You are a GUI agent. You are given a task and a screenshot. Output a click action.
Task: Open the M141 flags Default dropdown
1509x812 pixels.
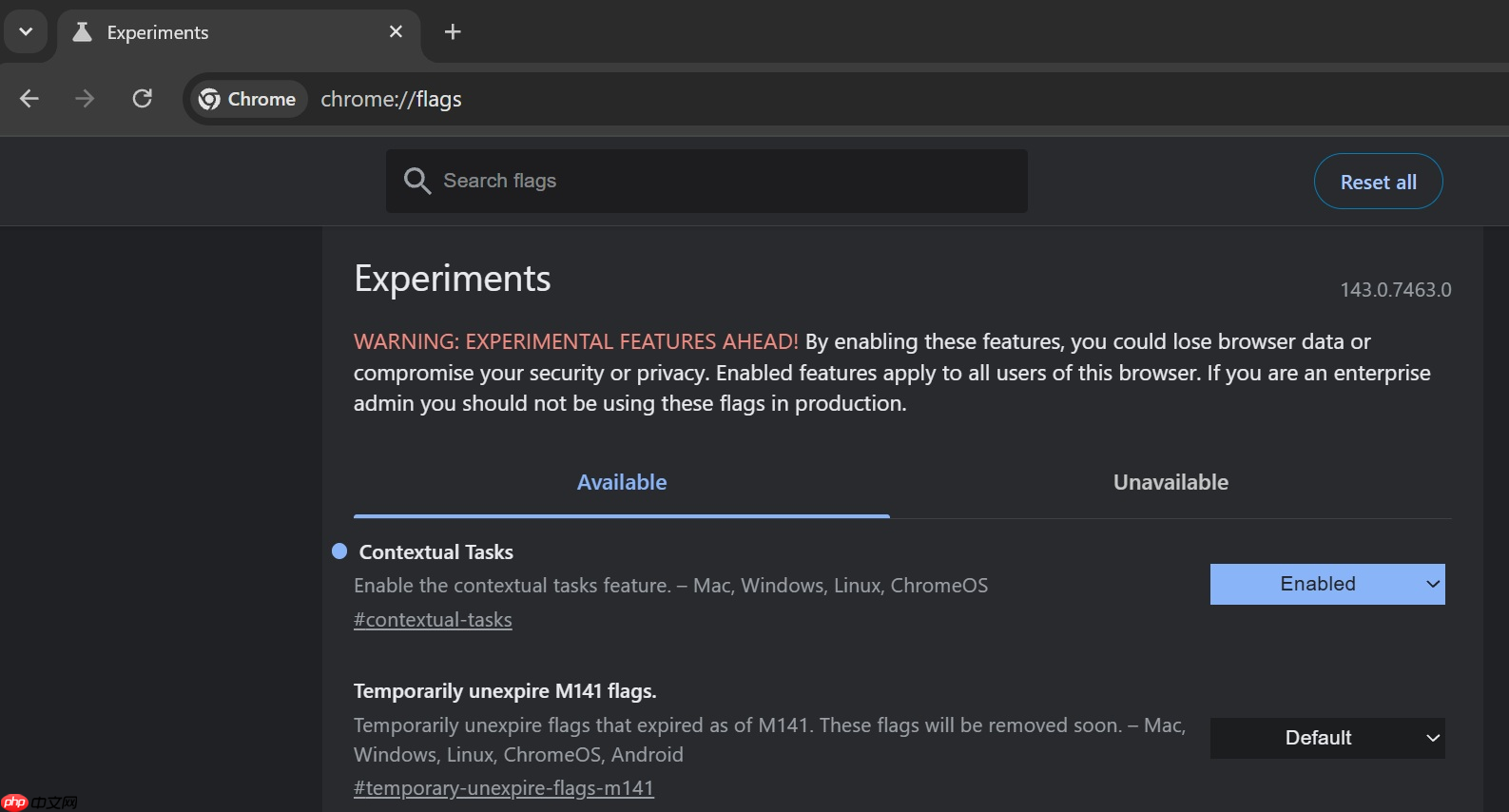coord(1326,738)
